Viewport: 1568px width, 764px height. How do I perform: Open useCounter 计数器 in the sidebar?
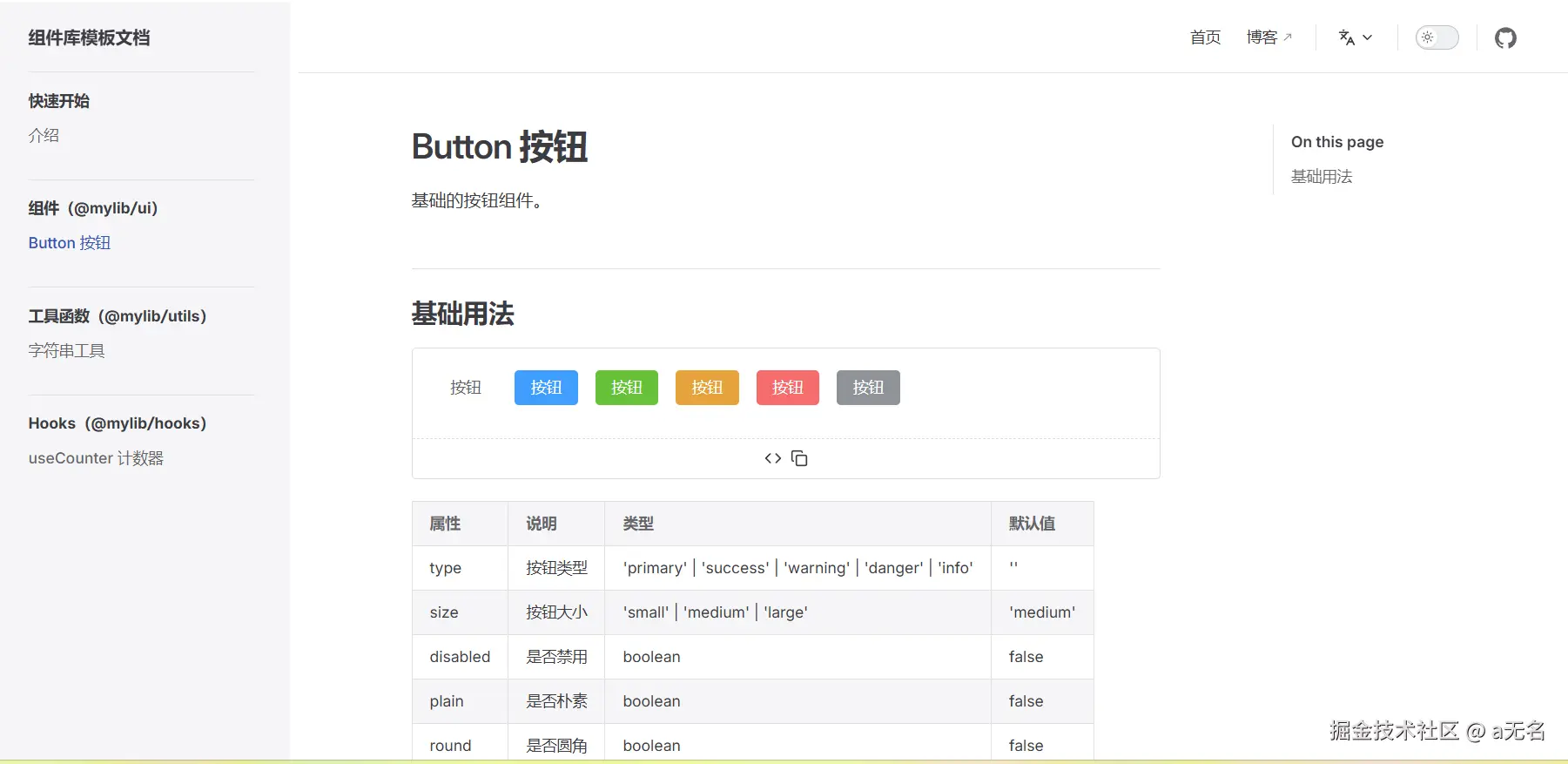pyautogui.click(x=96, y=458)
